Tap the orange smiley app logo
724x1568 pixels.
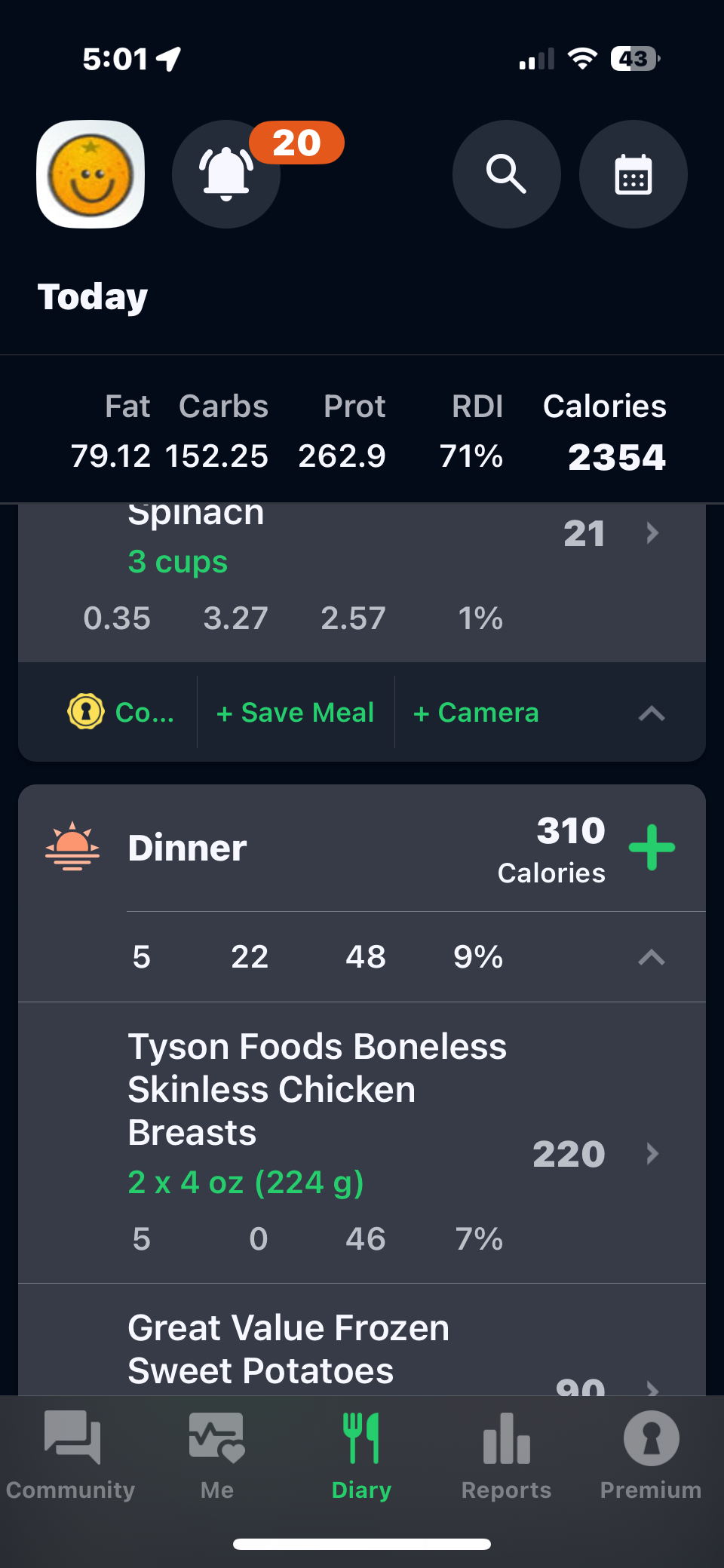pos(90,174)
